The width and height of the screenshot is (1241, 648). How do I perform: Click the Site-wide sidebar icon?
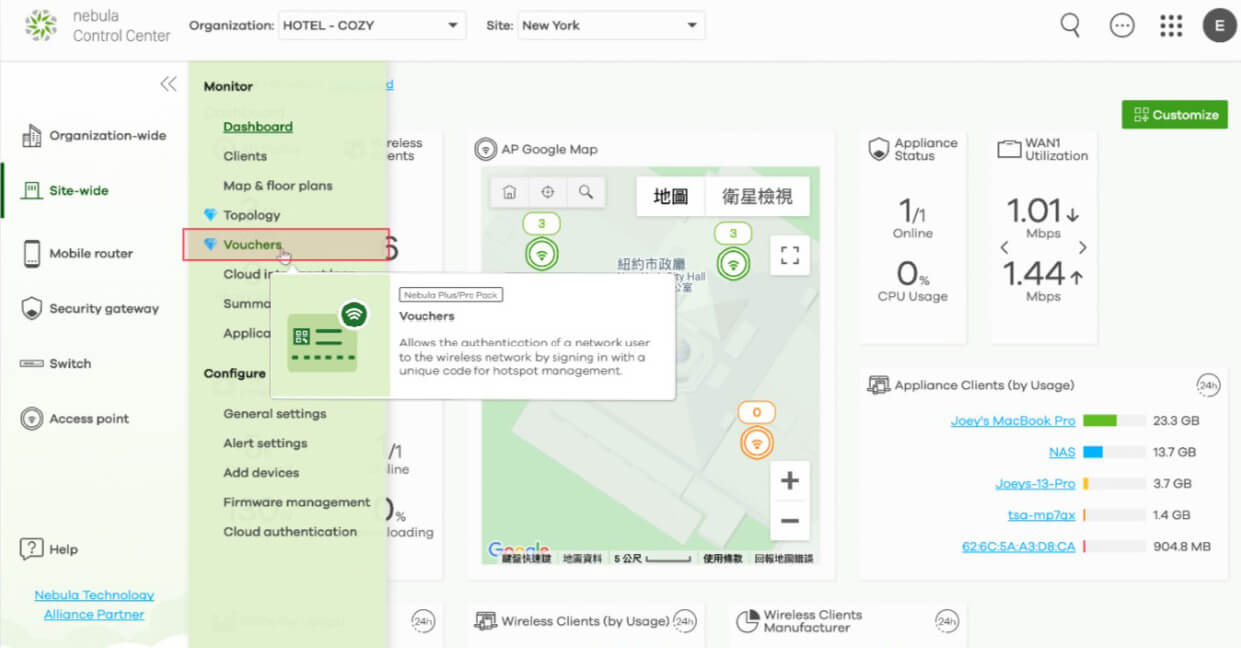click(x=32, y=190)
